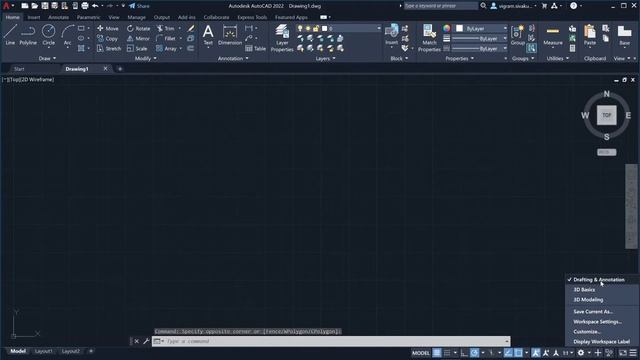Screen dimensions: 640x360
Task: Expand the Draw panel
Action: click(x=47, y=58)
